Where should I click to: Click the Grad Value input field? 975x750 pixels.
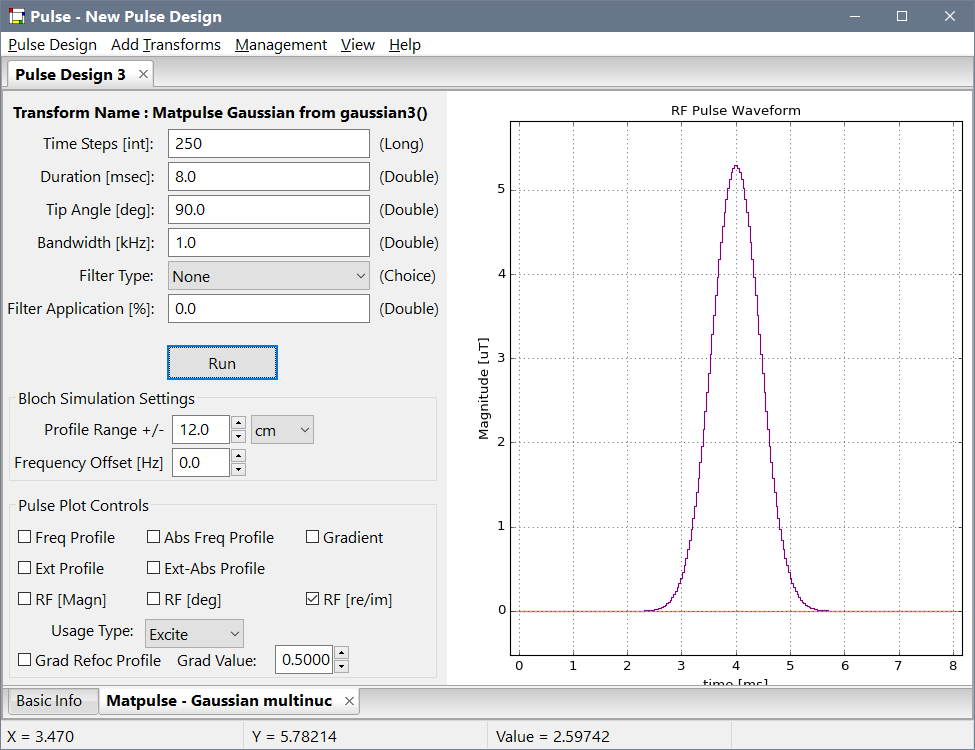[304, 660]
